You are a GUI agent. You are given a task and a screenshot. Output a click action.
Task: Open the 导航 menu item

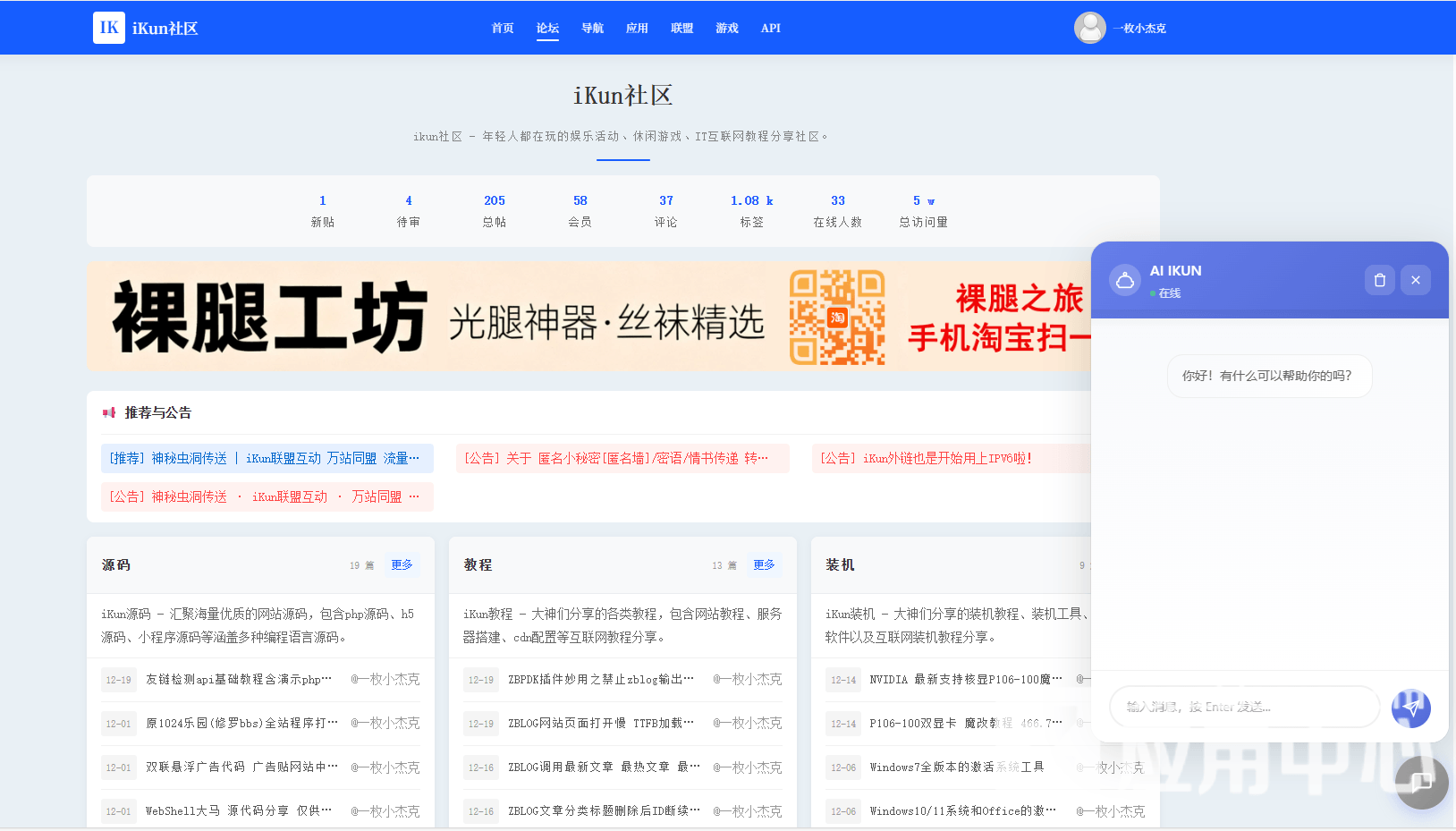[x=592, y=29]
